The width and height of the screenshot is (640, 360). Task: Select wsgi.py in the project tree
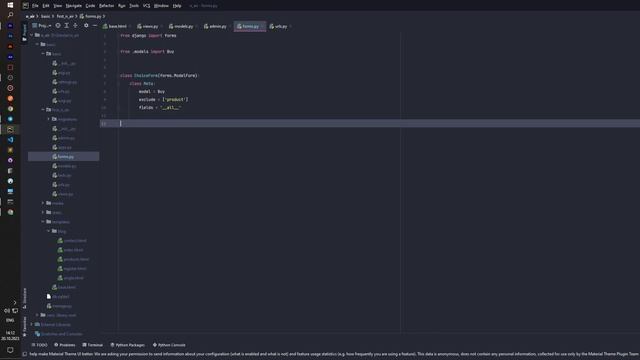coord(62,100)
